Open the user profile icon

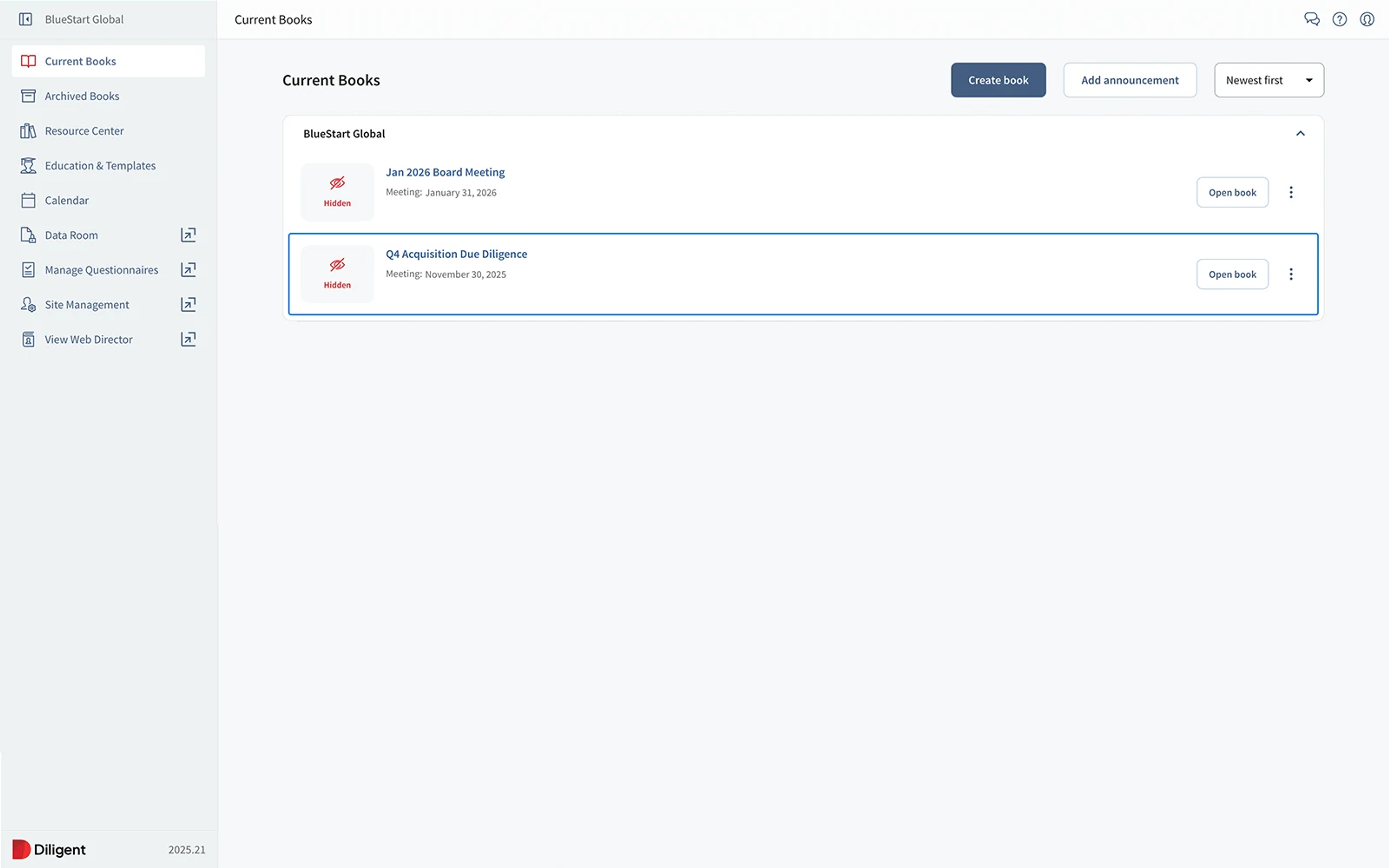pos(1367,20)
